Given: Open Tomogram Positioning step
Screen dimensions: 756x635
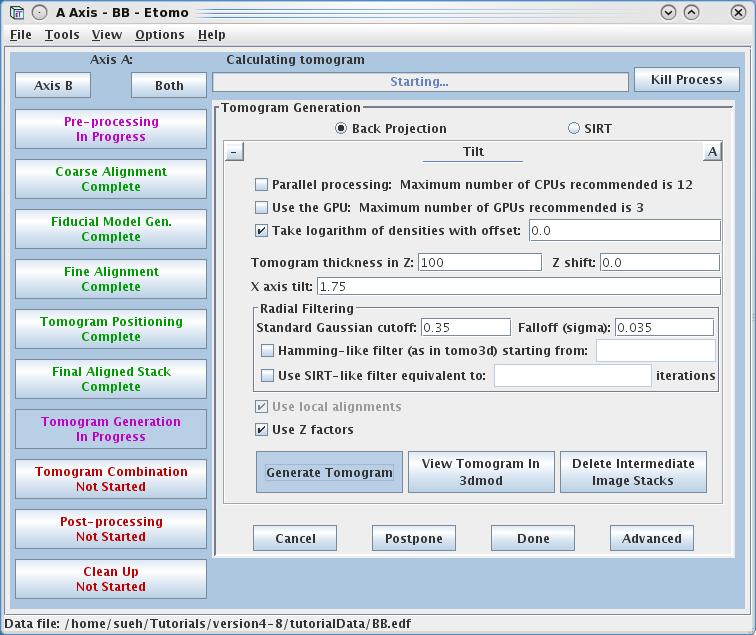Looking at the screenshot, I should (111, 329).
